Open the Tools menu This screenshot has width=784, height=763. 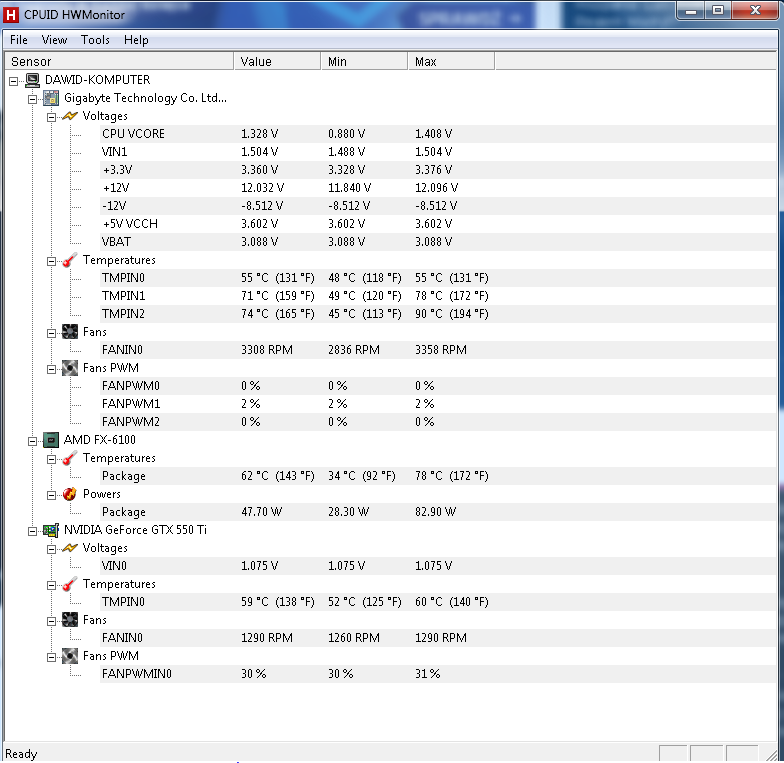click(95, 40)
